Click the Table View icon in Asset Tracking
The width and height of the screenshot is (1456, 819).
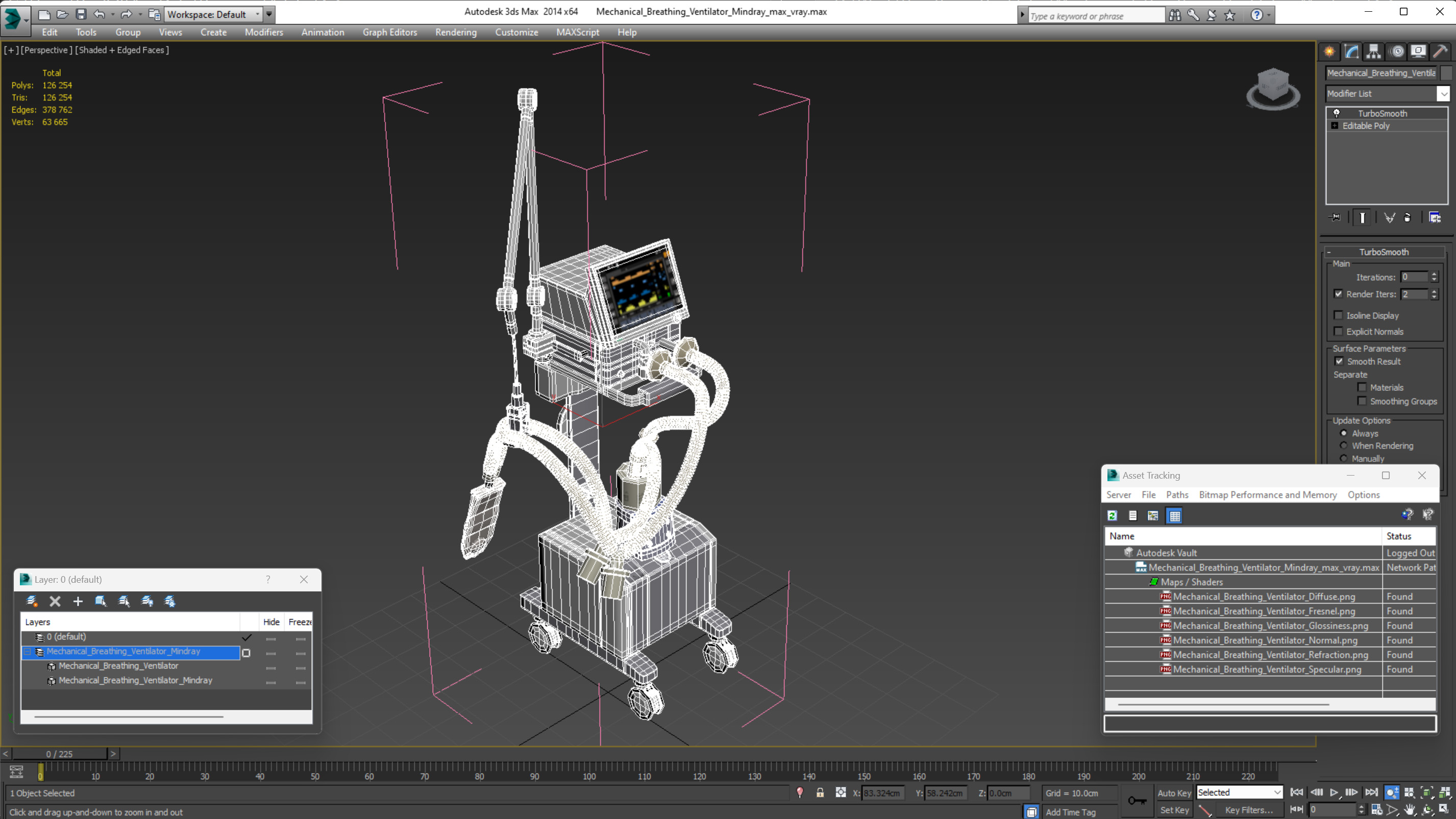tap(1174, 515)
